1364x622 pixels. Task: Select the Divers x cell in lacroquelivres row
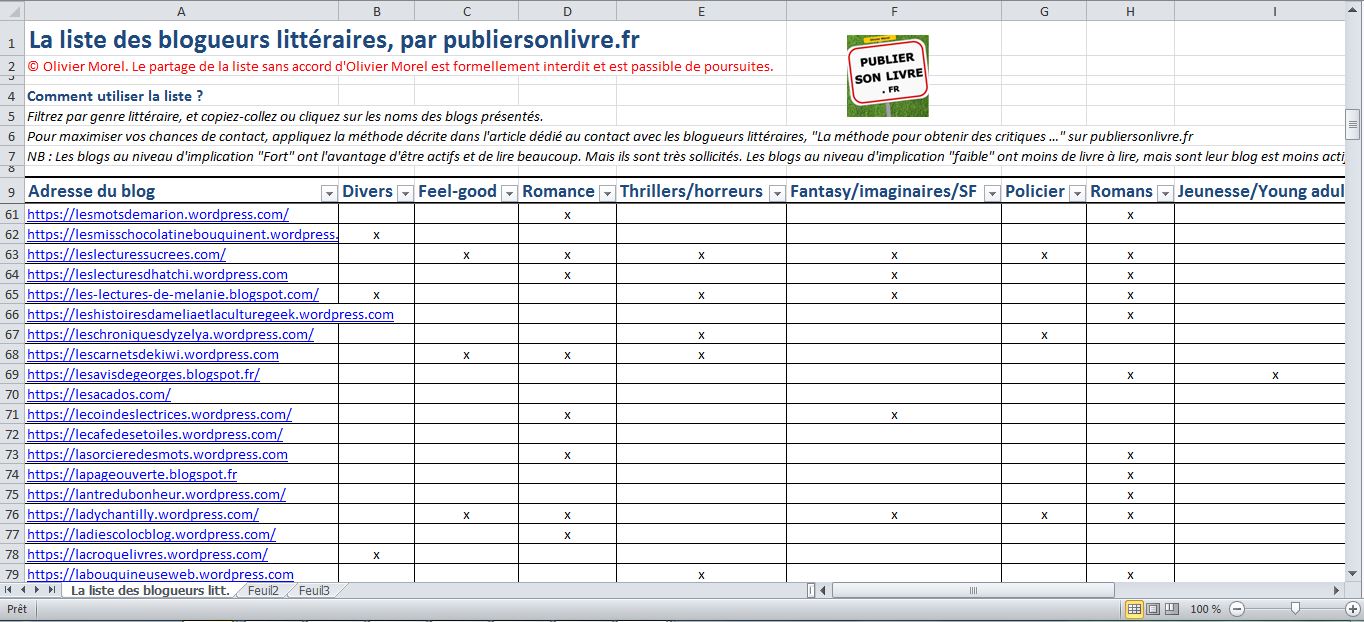pos(376,554)
